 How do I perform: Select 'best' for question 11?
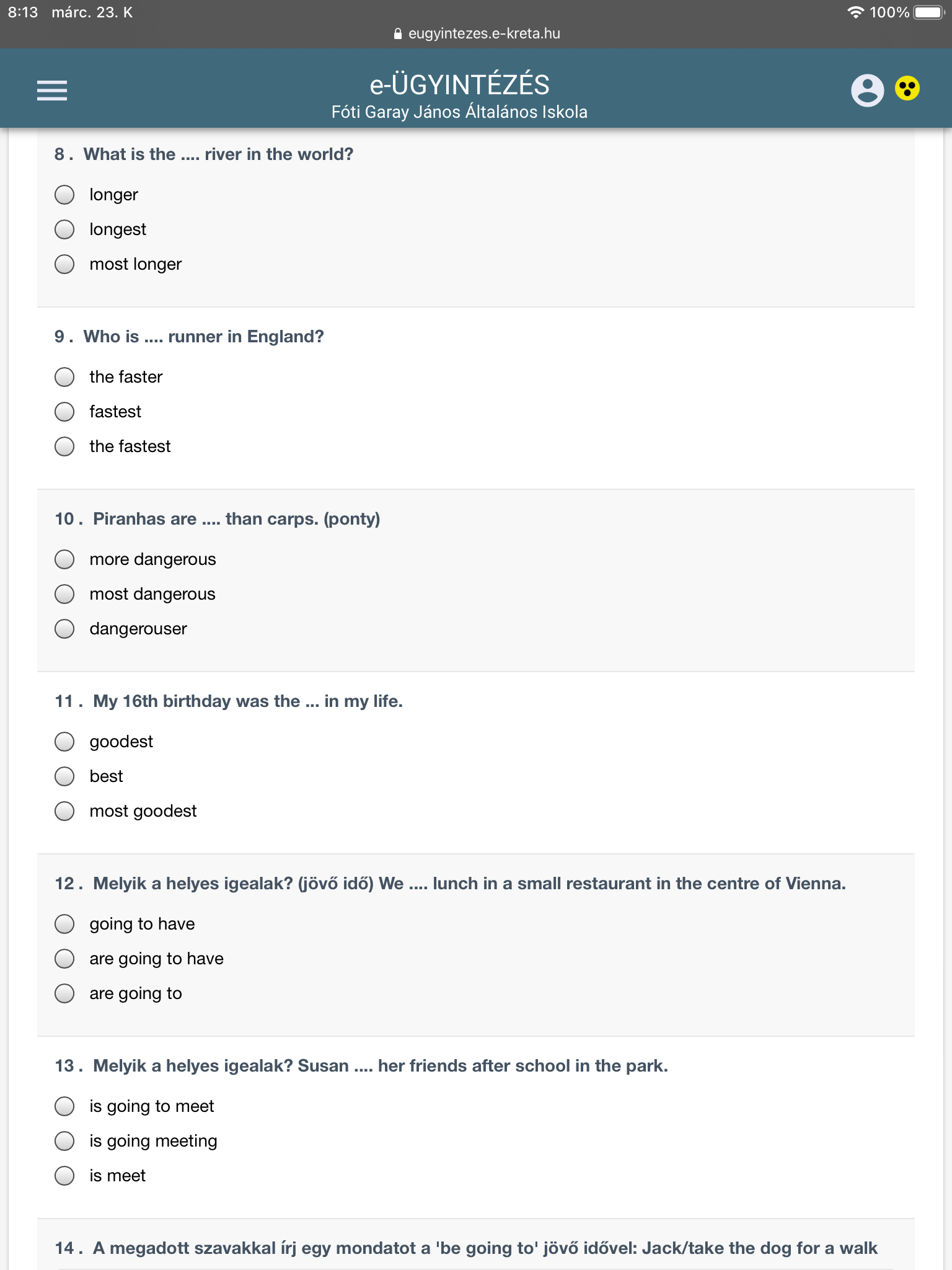(64, 776)
